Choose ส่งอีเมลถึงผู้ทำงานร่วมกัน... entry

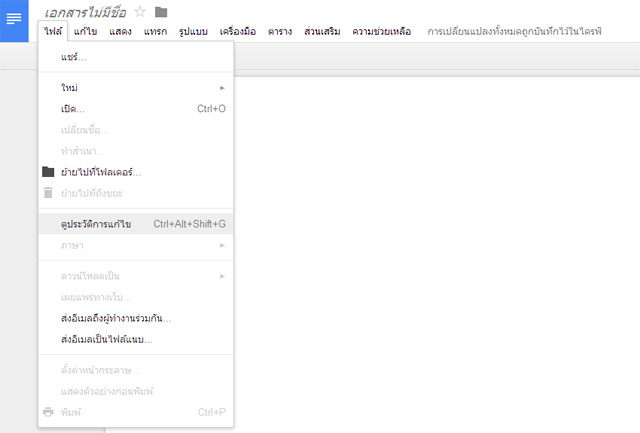(x=136, y=318)
